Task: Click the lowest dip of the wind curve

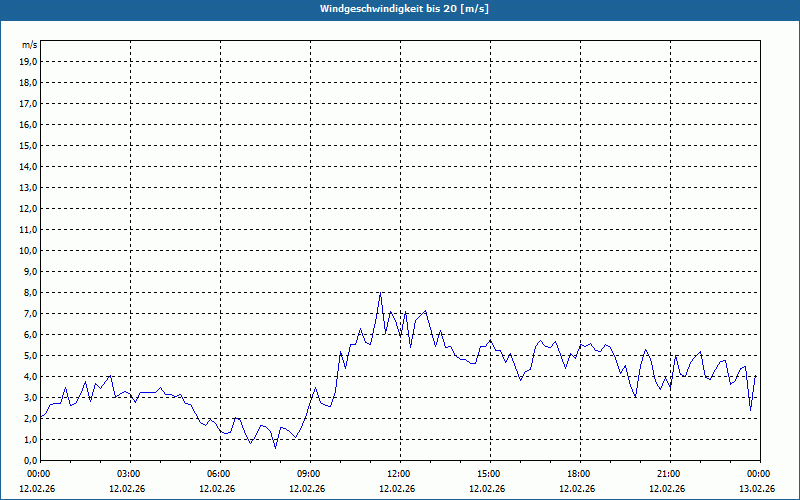Action: pos(275,447)
